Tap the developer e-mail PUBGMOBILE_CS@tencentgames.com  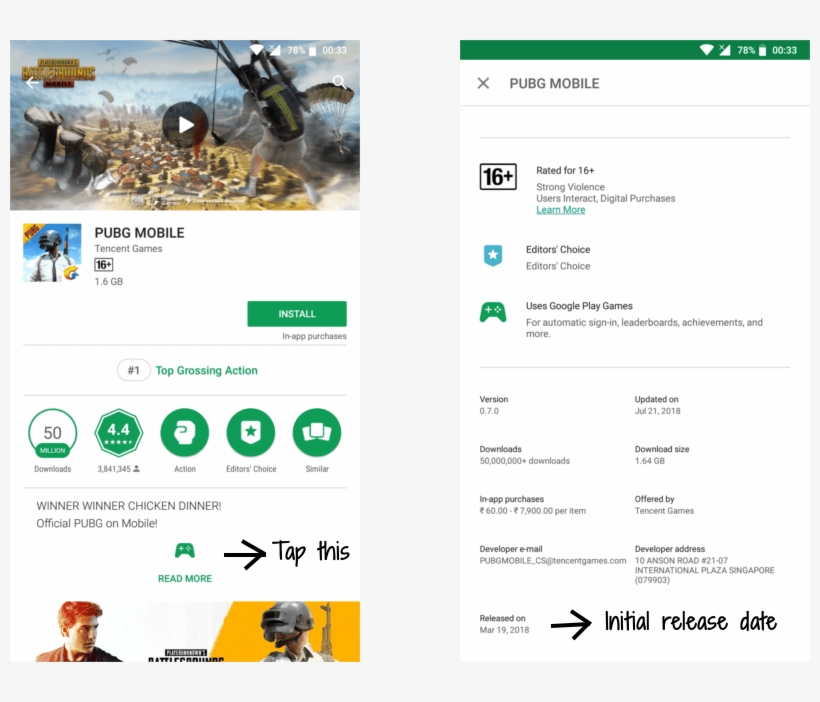click(x=553, y=561)
